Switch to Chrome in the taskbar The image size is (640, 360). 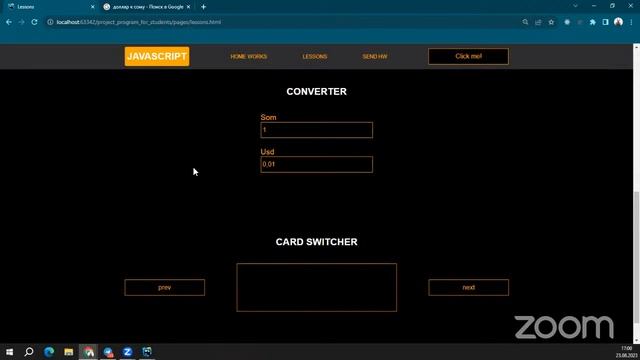89,351
